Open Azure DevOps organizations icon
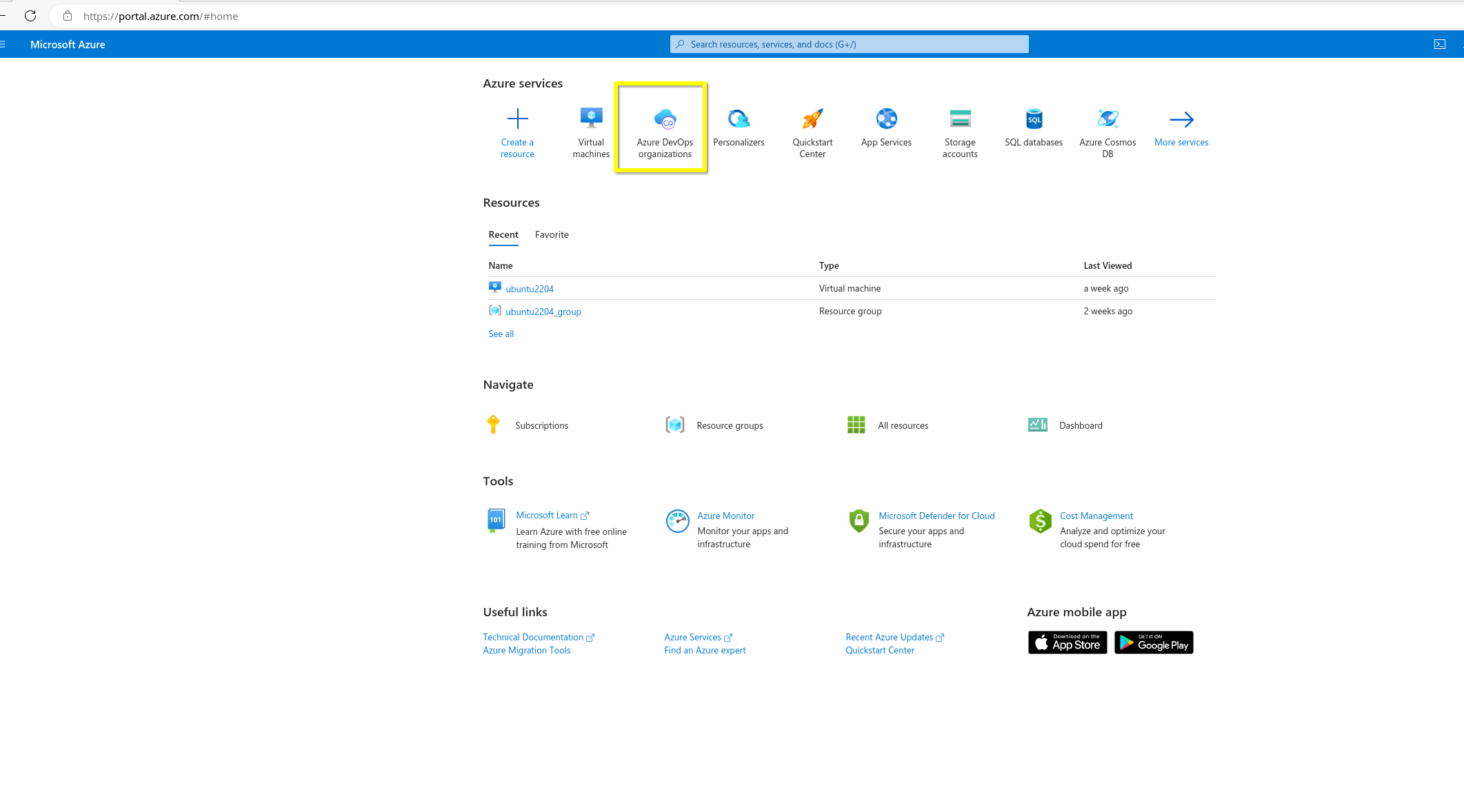 point(665,119)
